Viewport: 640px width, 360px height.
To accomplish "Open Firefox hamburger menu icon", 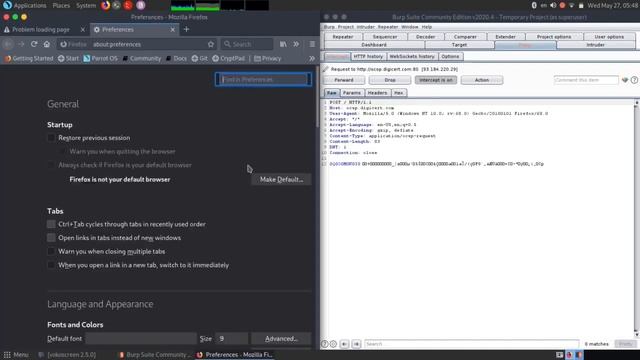I will (x=312, y=44).
